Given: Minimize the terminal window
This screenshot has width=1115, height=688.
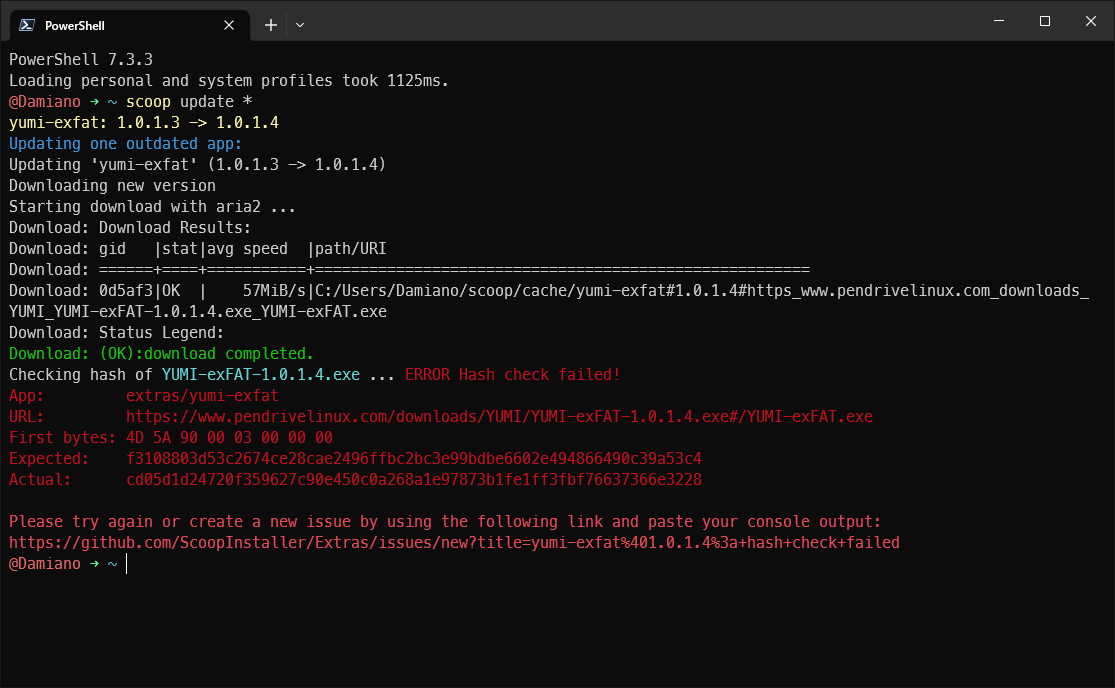Looking at the screenshot, I should tap(999, 21).
